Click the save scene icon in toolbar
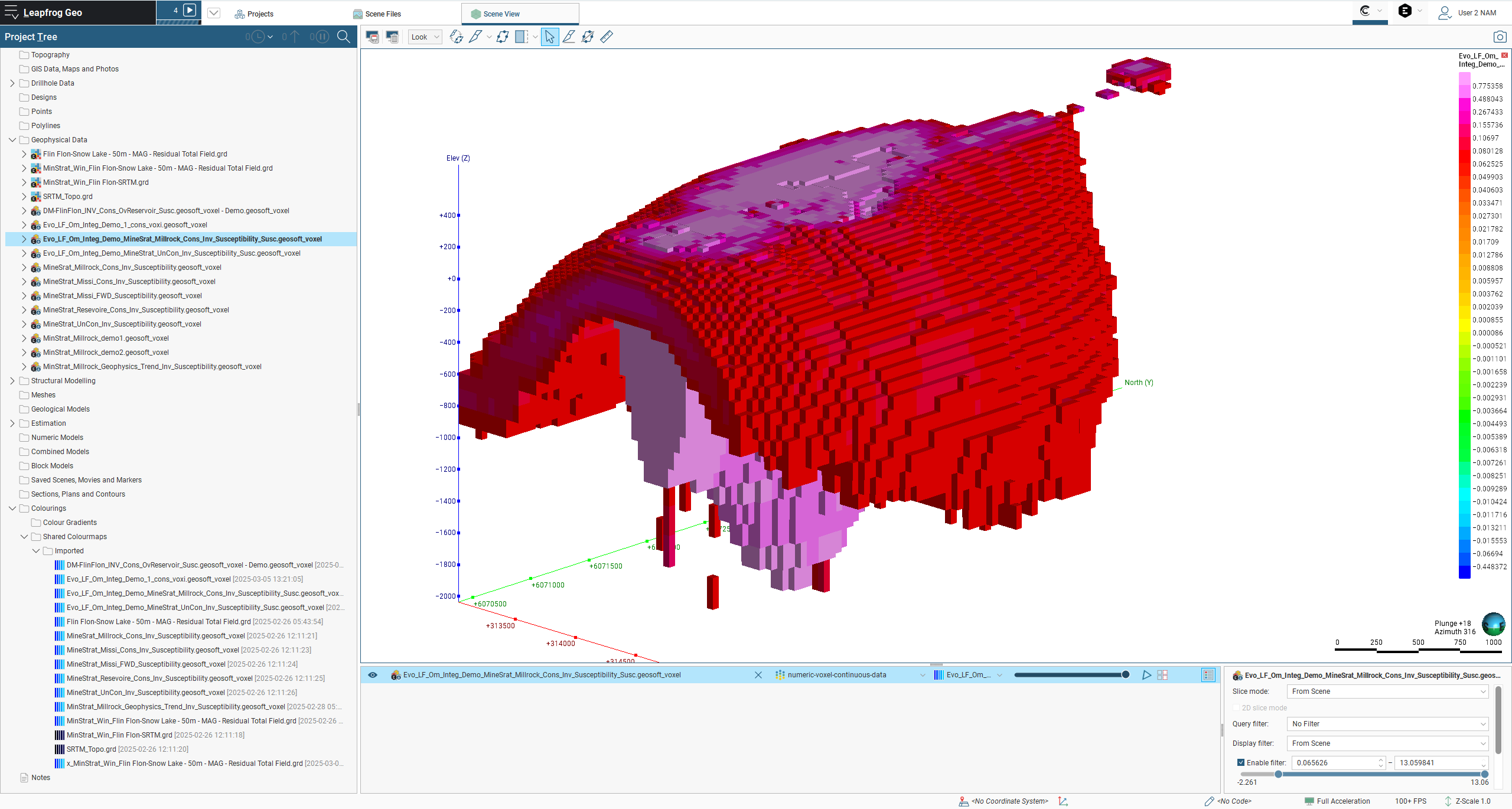The image size is (1512, 809). click(372, 37)
